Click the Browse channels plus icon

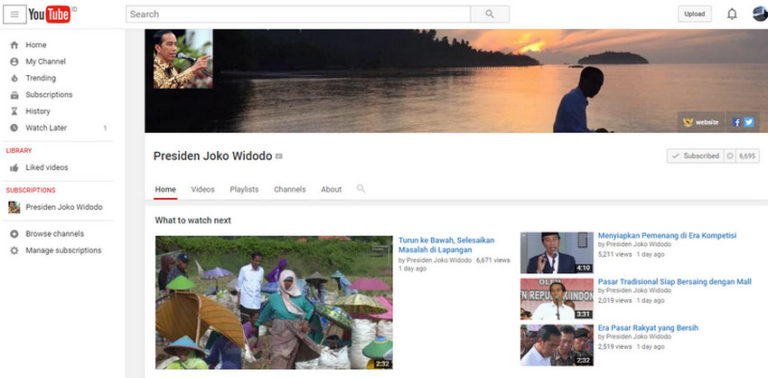pos(14,234)
